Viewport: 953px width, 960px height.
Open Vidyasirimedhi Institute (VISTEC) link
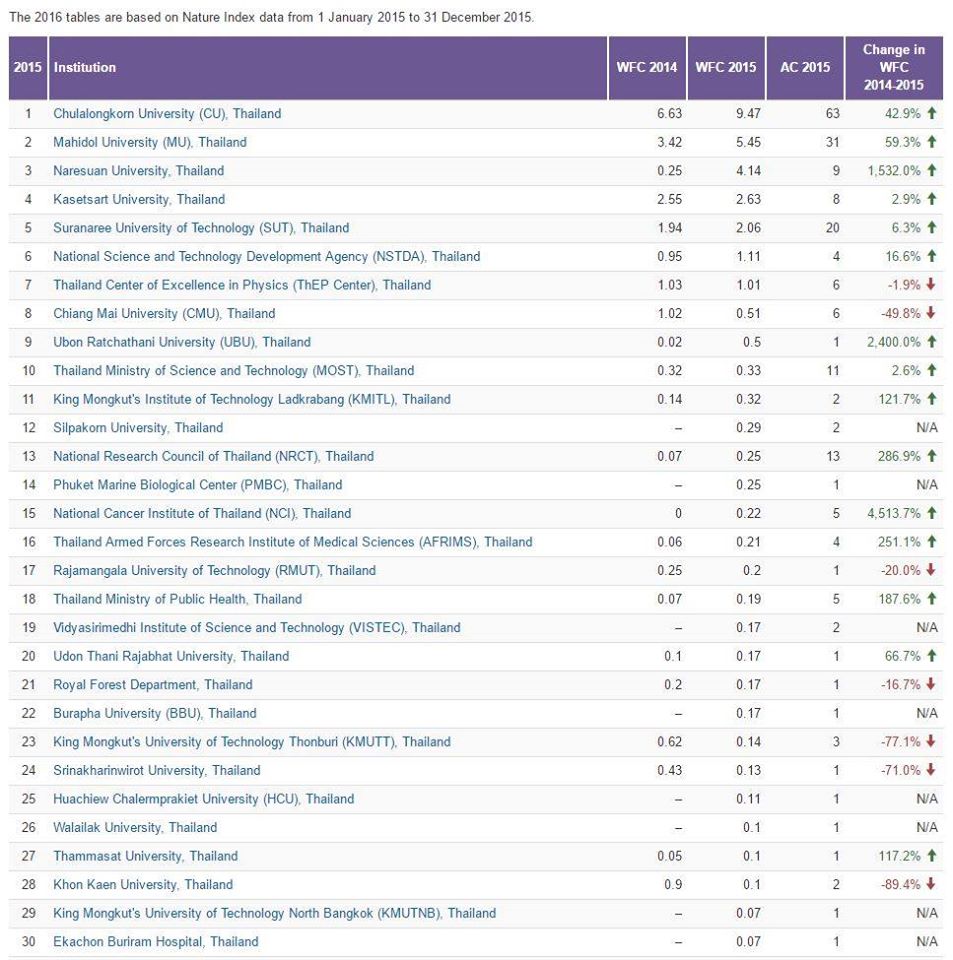(x=256, y=628)
